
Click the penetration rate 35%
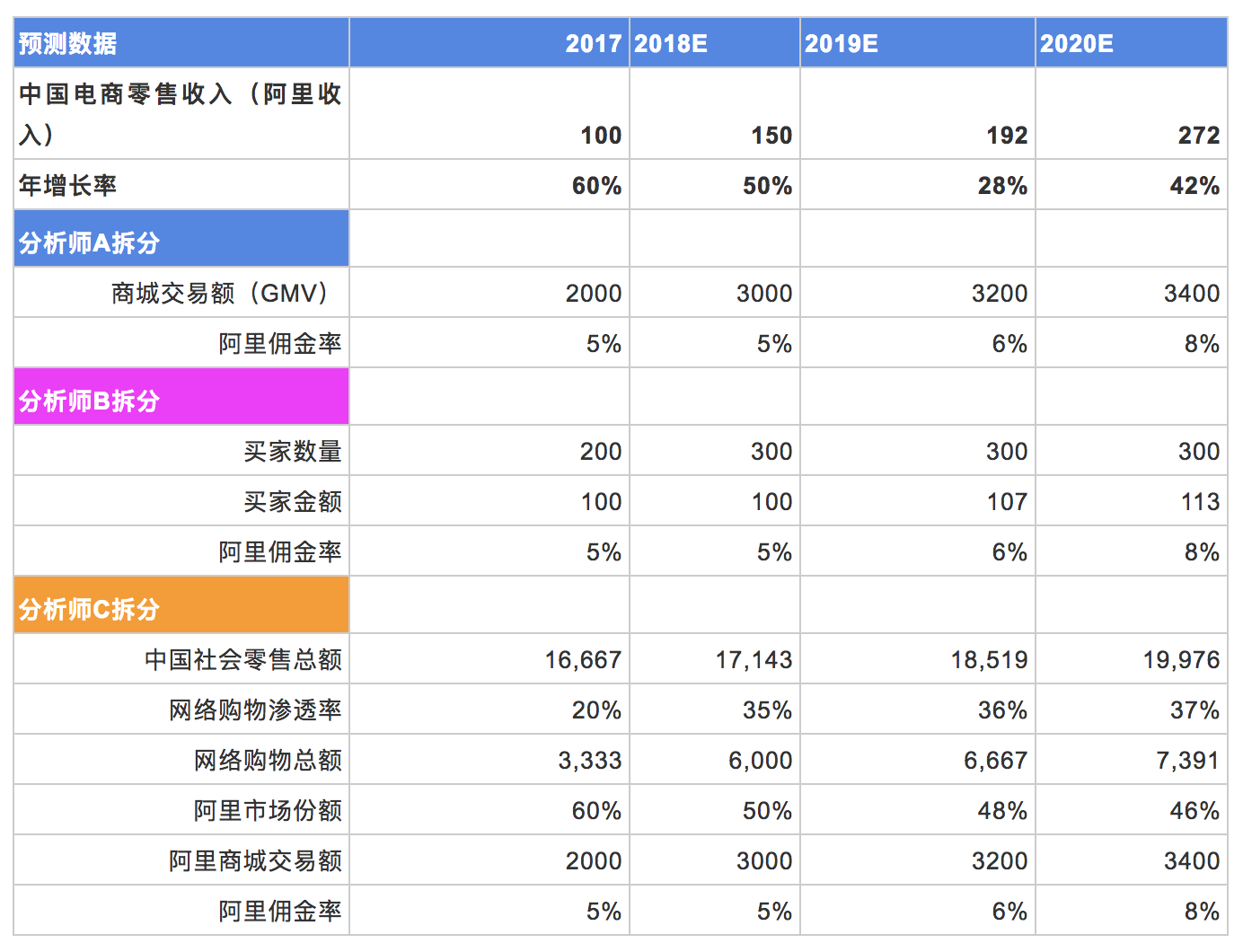tap(767, 710)
